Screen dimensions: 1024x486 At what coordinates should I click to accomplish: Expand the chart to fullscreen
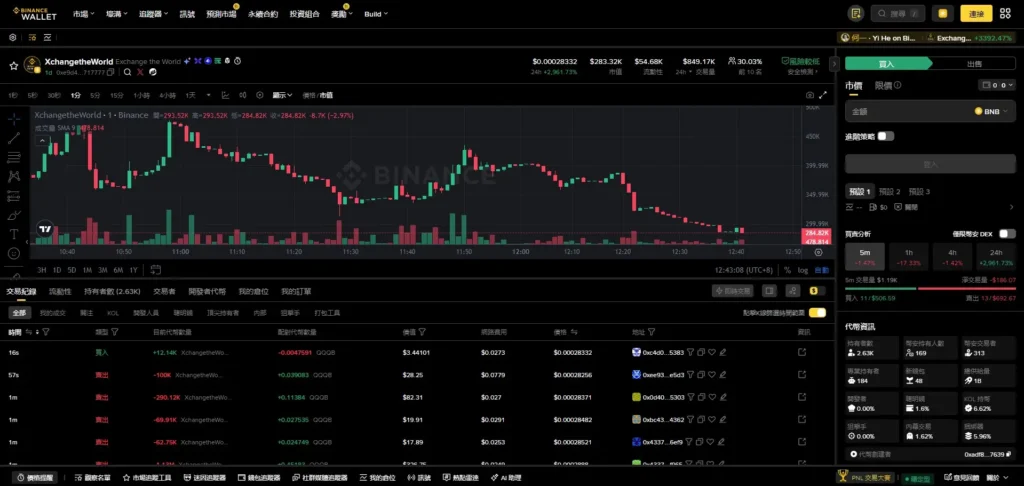tap(823, 95)
